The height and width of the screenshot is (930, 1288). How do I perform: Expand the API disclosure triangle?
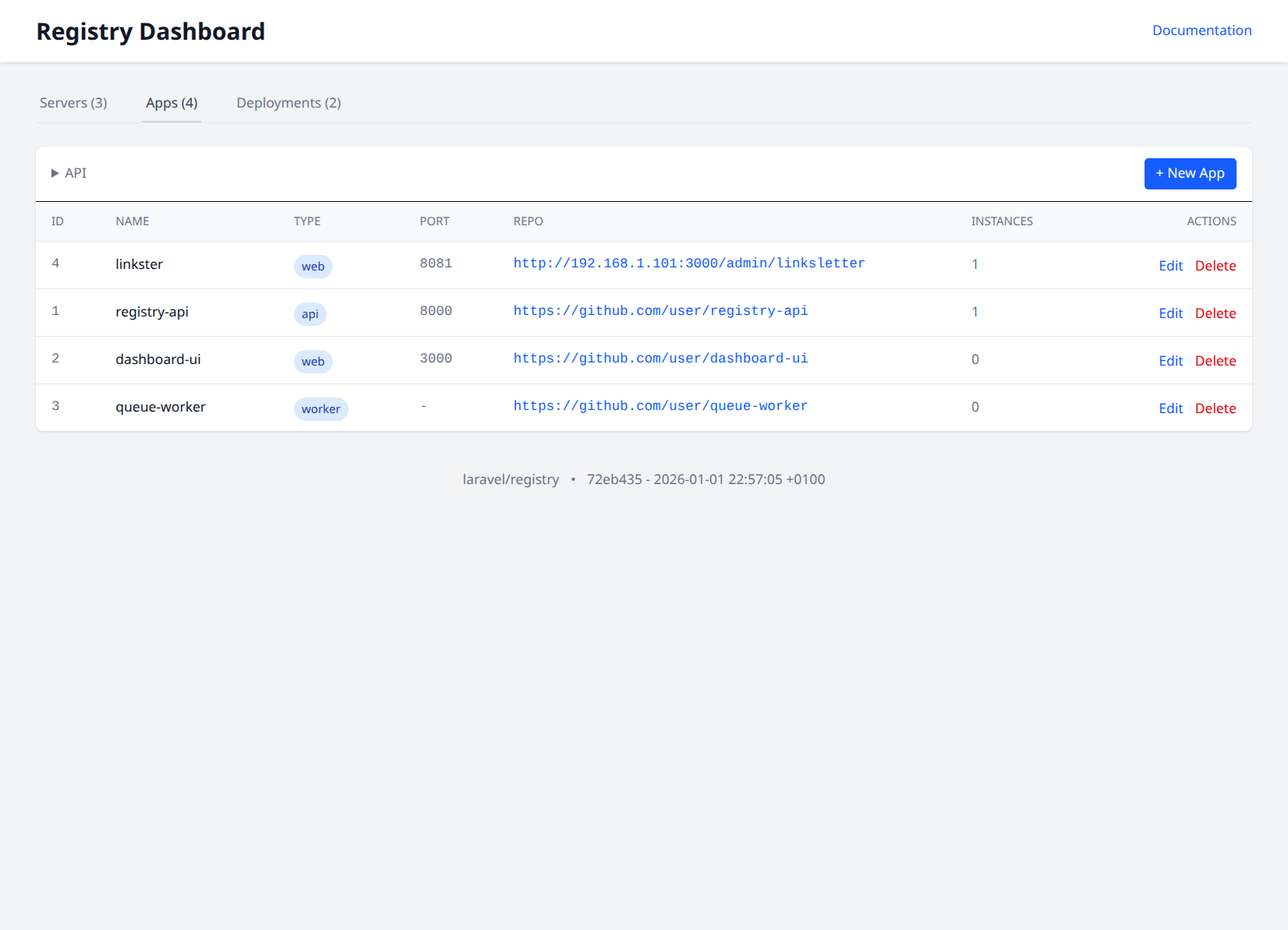click(55, 173)
